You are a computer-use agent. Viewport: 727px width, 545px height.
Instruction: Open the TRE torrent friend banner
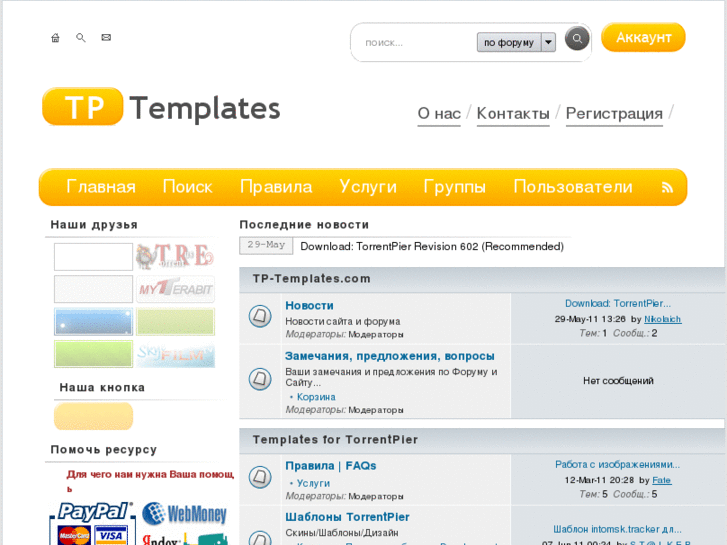[x=175, y=256]
